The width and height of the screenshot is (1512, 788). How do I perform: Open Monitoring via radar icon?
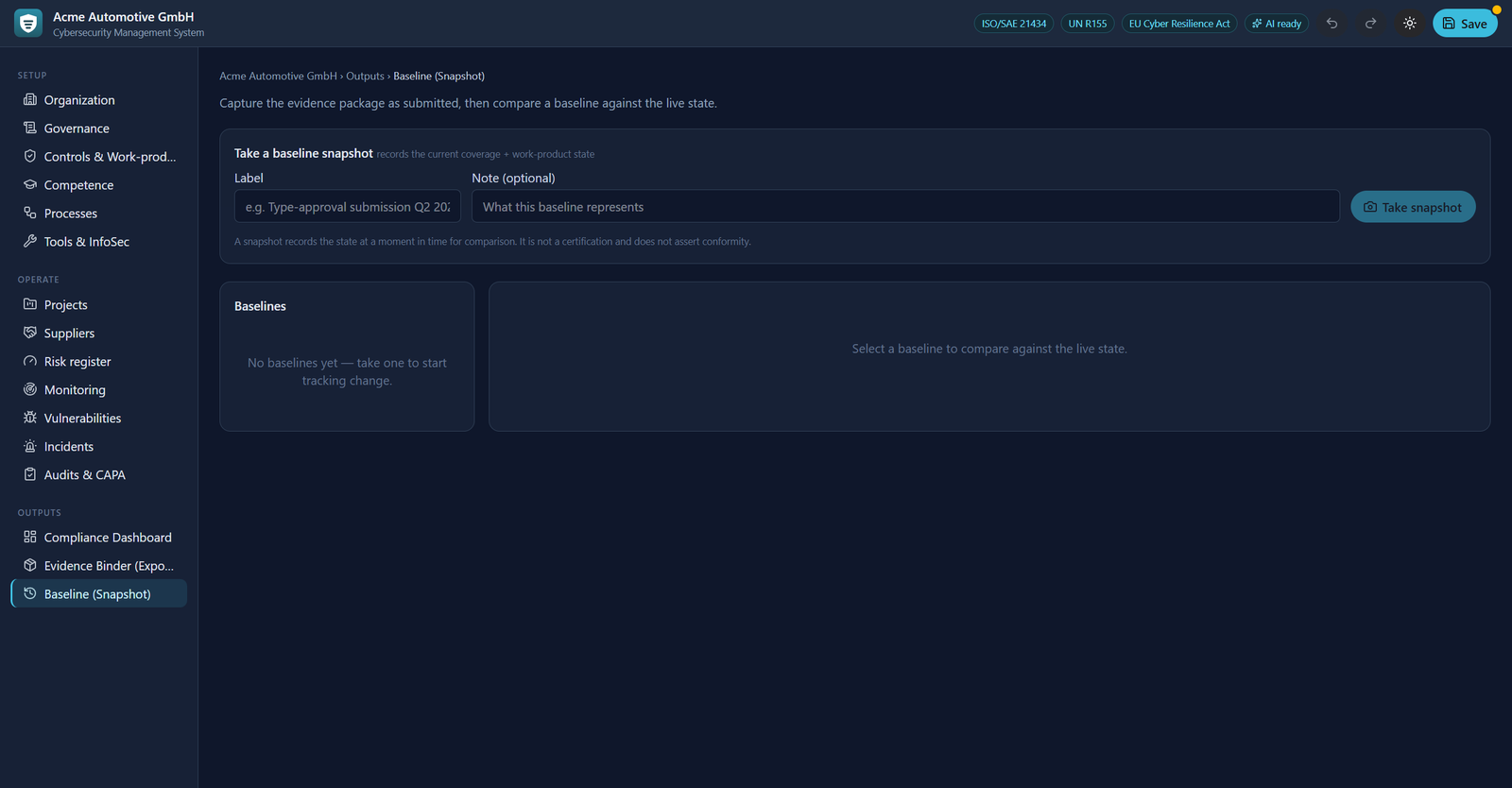click(x=30, y=389)
